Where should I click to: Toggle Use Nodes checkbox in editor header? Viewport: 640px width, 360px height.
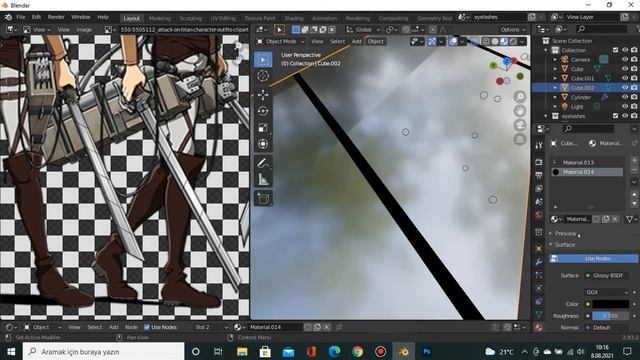(147, 327)
